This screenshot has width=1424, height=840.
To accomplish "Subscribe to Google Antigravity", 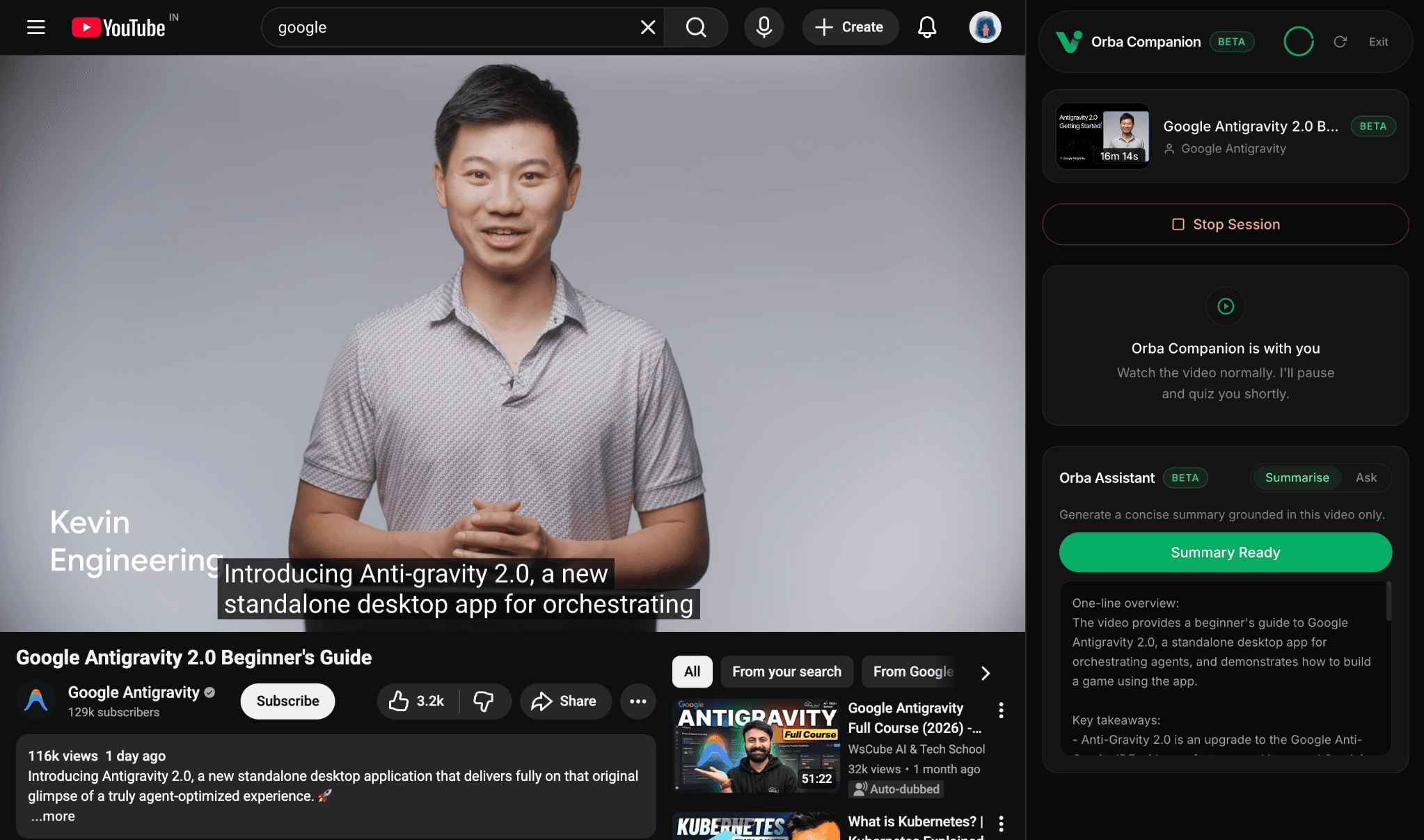I will (287, 701).
